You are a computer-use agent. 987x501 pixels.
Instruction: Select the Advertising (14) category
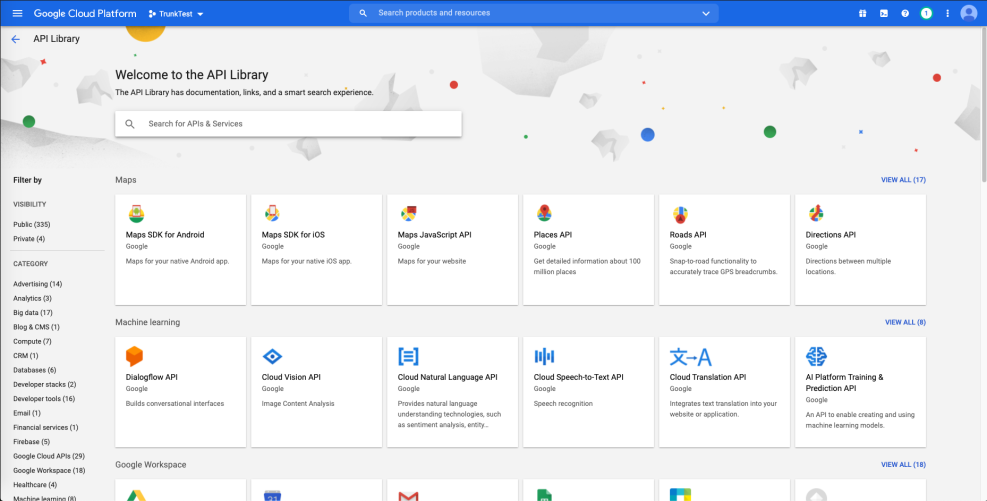pos(38,284)
